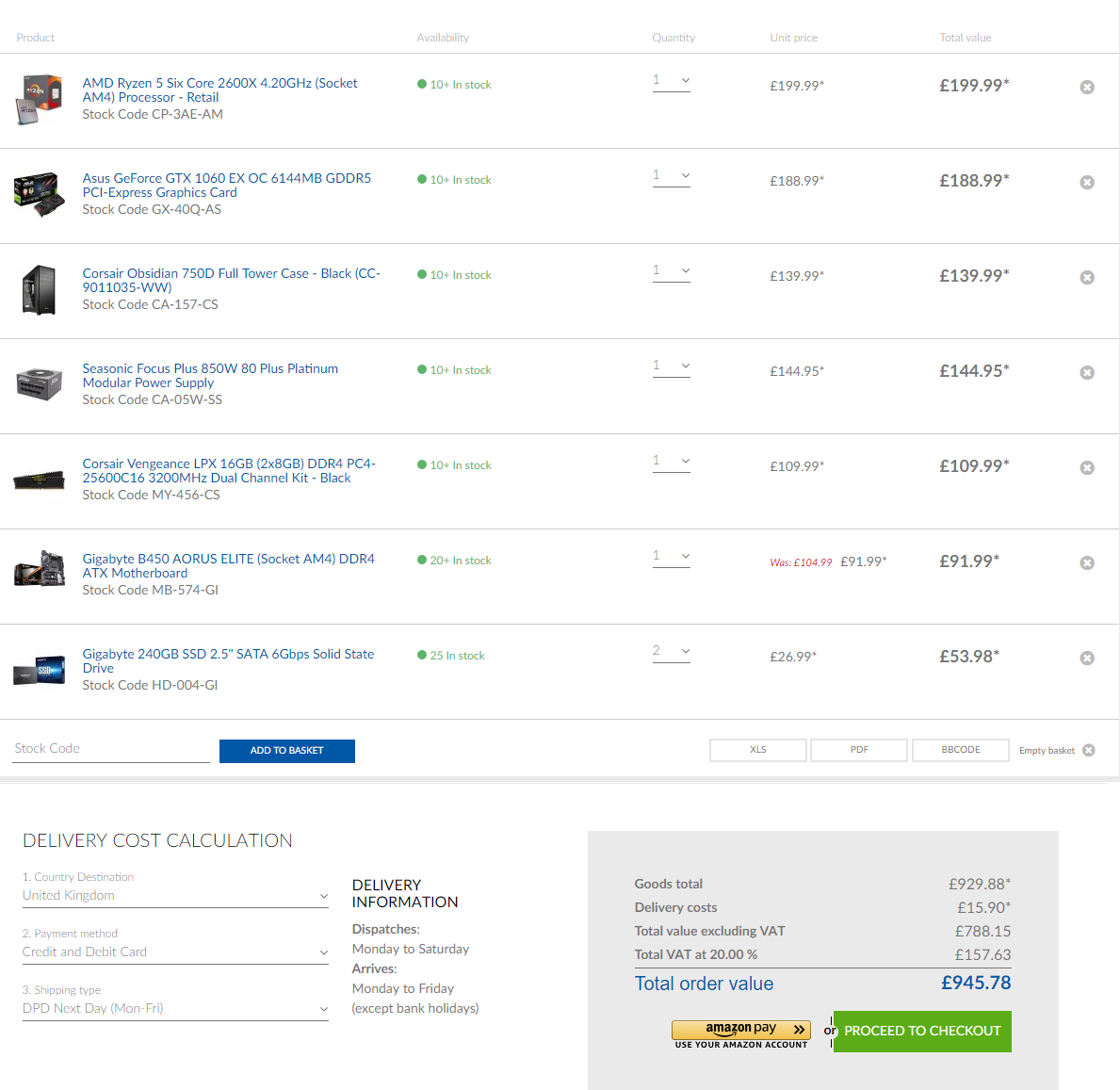
Task: Export basket as BBCODE
Action: click(x=961, y=750)
